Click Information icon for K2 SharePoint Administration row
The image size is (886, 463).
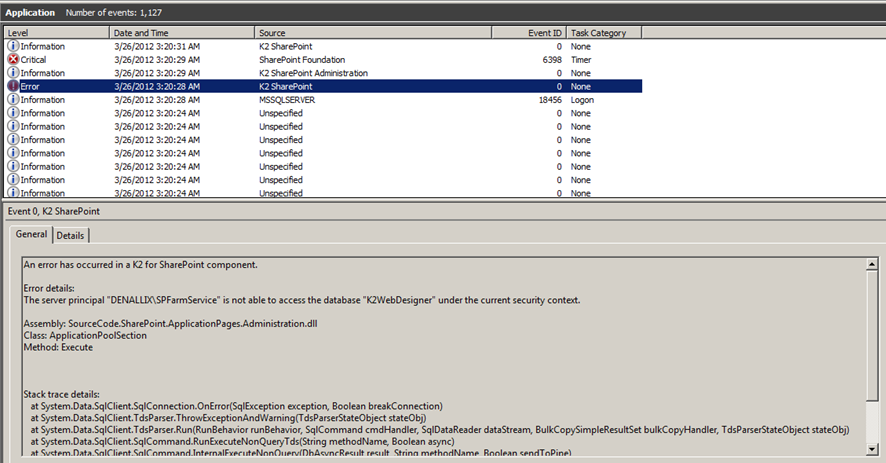click(13, 72)
